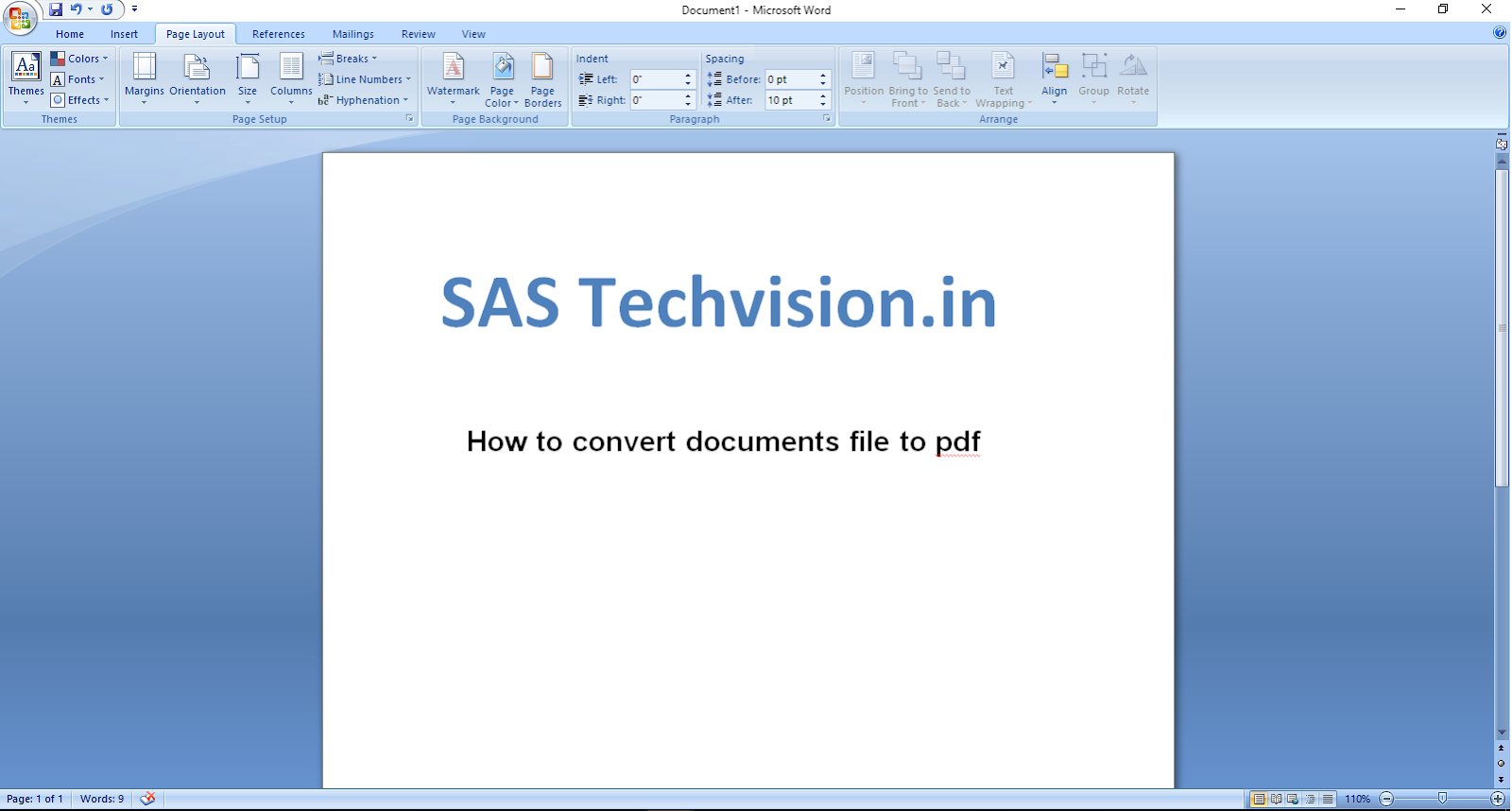Launch the Paragraph dialog
This screenshot has height=811, width=1512.
click(827, 119)
